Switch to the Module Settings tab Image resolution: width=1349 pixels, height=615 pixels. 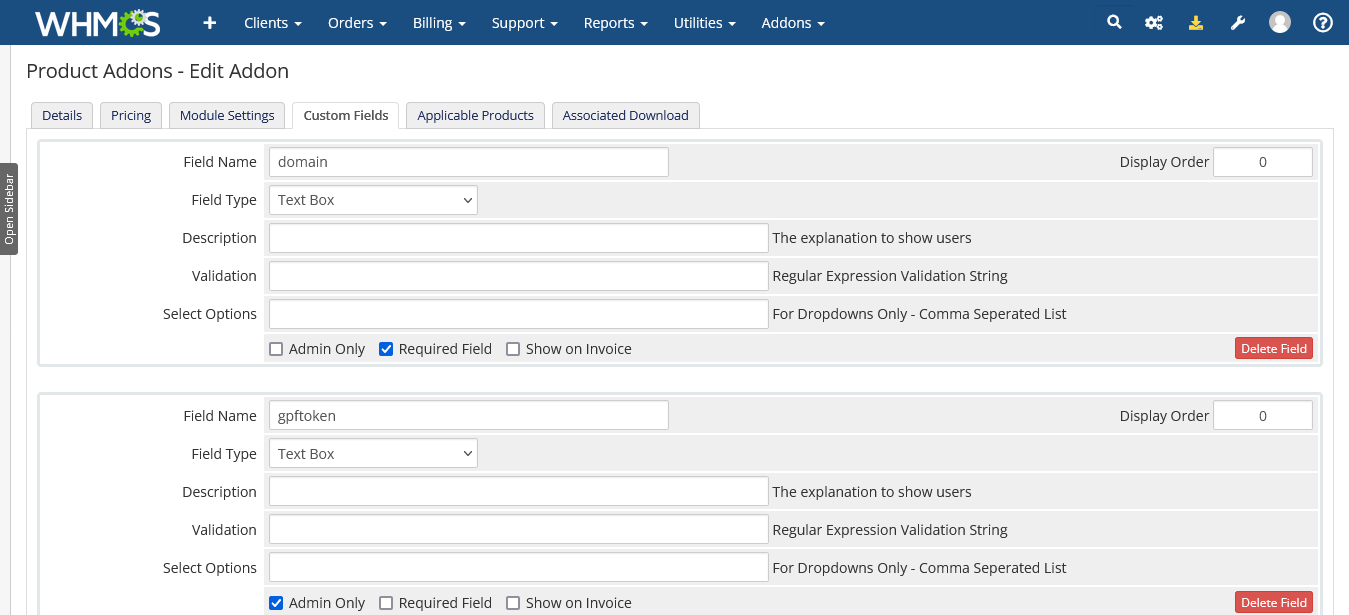(227, 115)
